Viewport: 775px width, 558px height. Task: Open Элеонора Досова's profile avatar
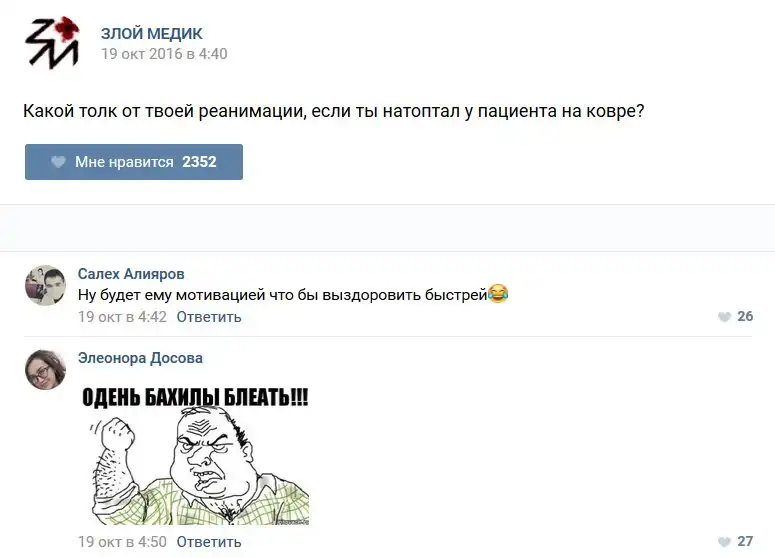pyautogui.click(x=45, y=370)
